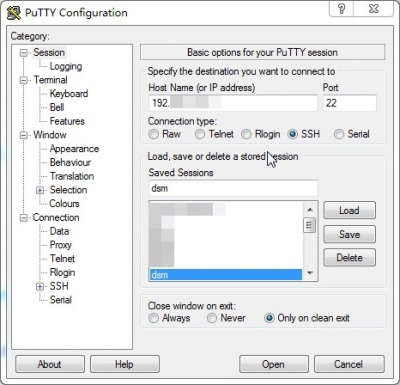Click the Open button to connect

click(x=274, y=364)
